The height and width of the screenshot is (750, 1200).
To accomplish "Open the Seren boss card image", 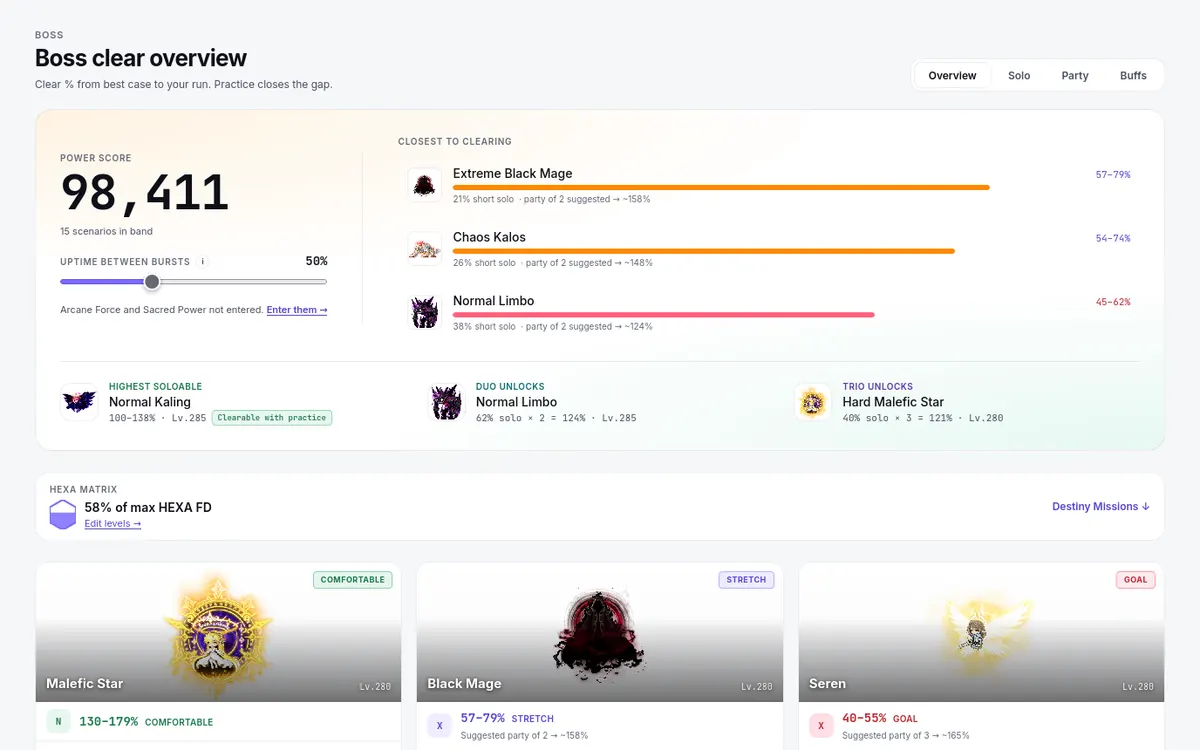I will pyautogui.click(x=981, y=632).
